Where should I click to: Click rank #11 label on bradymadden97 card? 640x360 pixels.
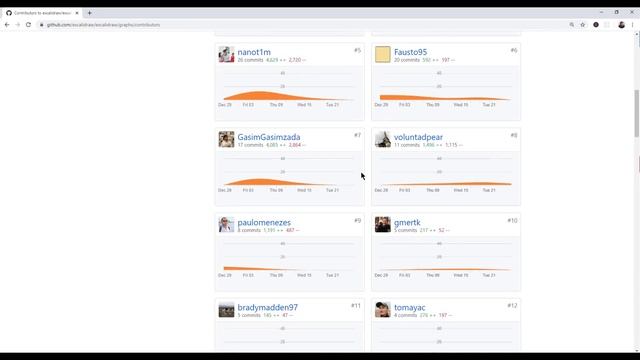point(356,305)
